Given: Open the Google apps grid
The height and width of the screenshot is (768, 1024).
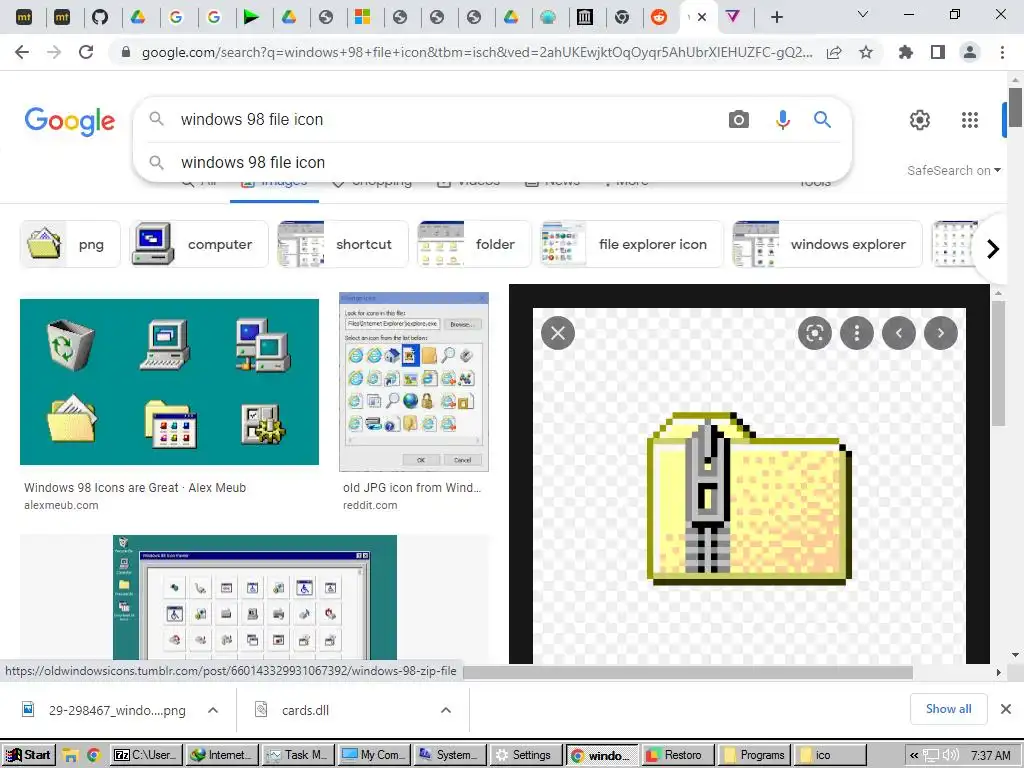Looking at the screenshot, I should click(970, 120).
